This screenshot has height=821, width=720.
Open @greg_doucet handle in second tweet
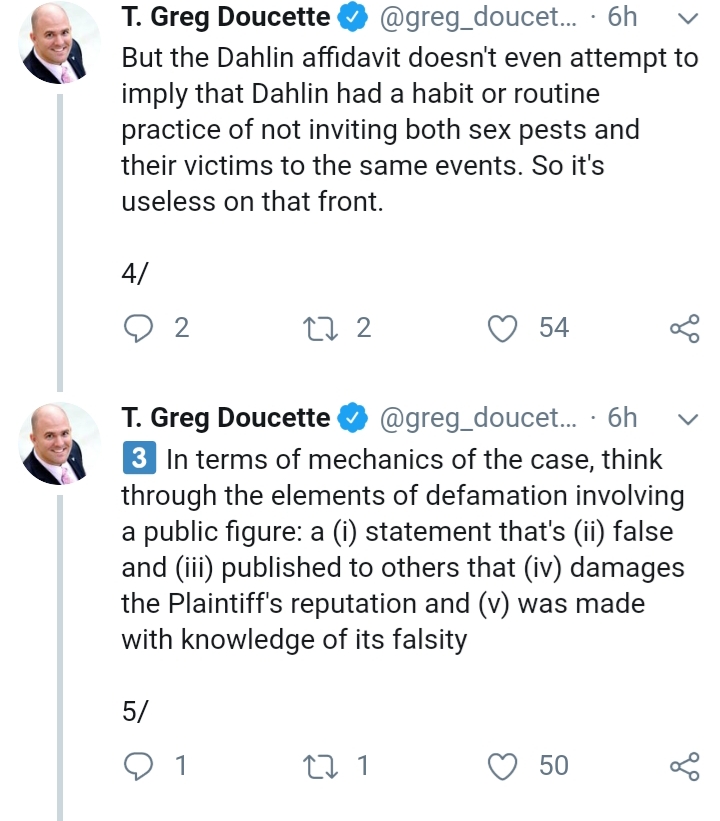click(x=478, y=419)
